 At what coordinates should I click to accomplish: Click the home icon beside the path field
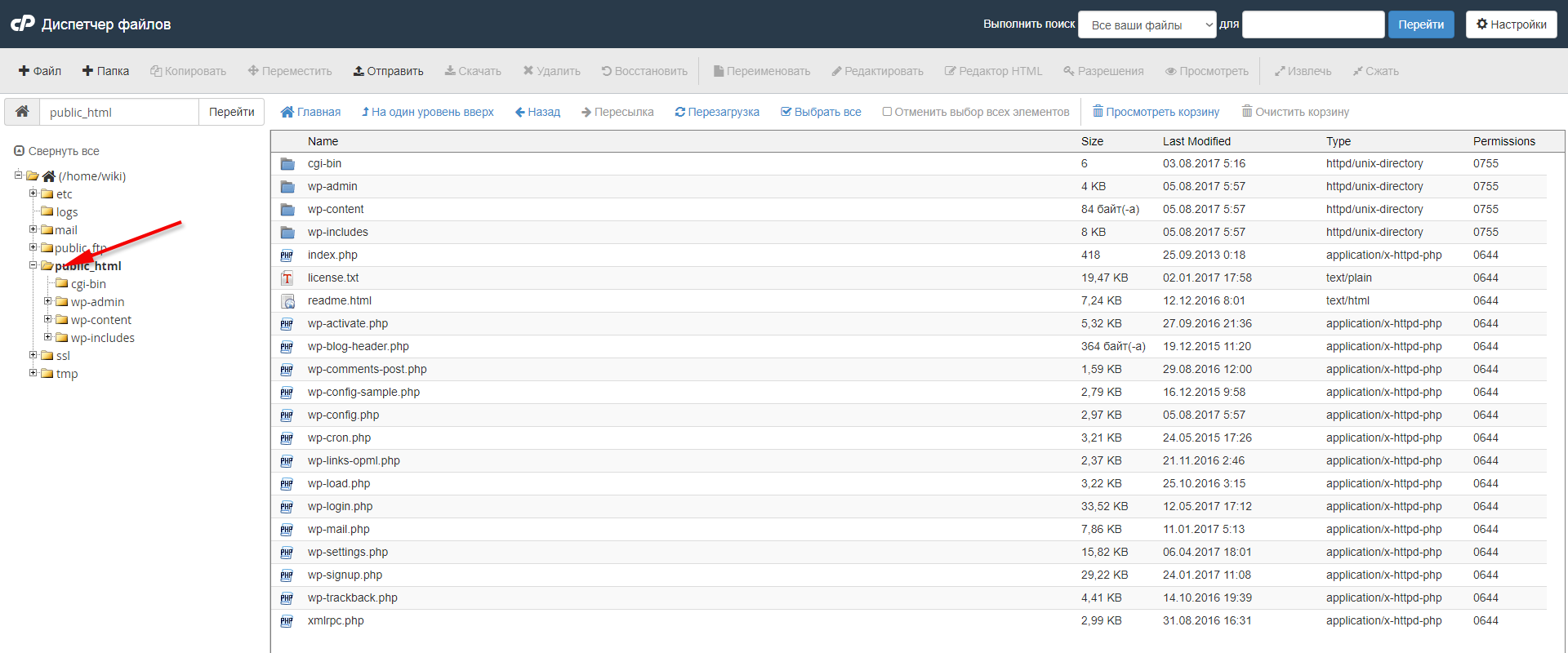click(22, 112)
